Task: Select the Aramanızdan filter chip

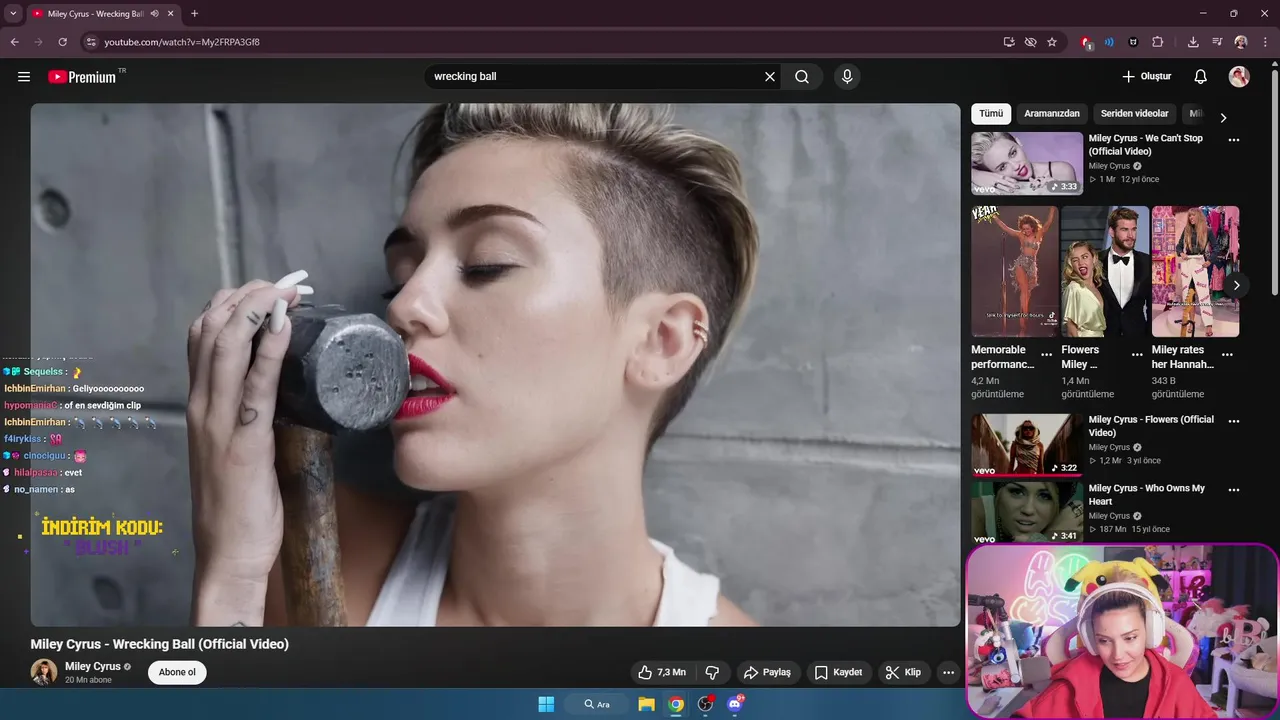Action: pyautogui.click(x=1052, y=114)
